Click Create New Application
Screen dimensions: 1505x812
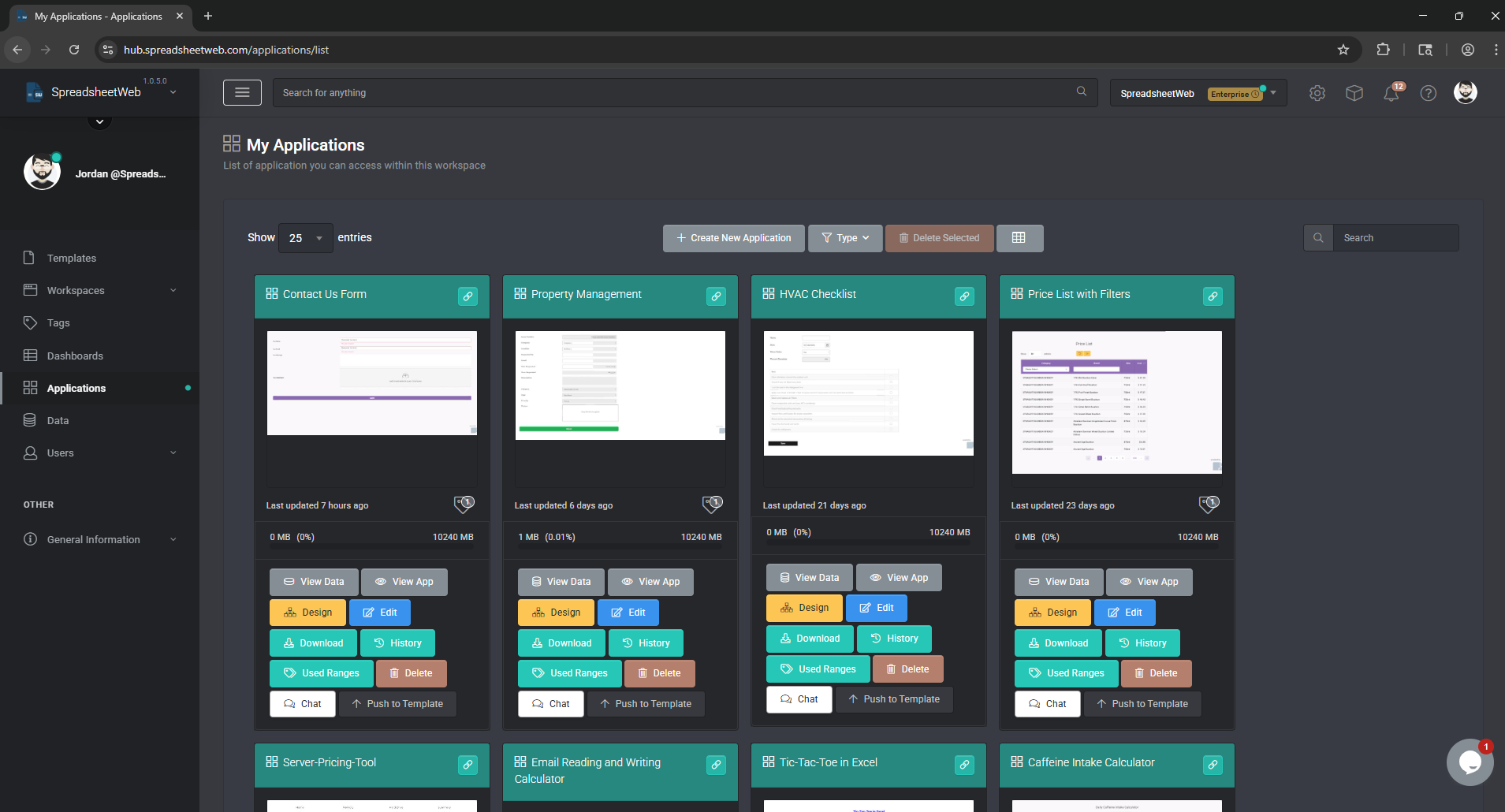coord(732,237)
